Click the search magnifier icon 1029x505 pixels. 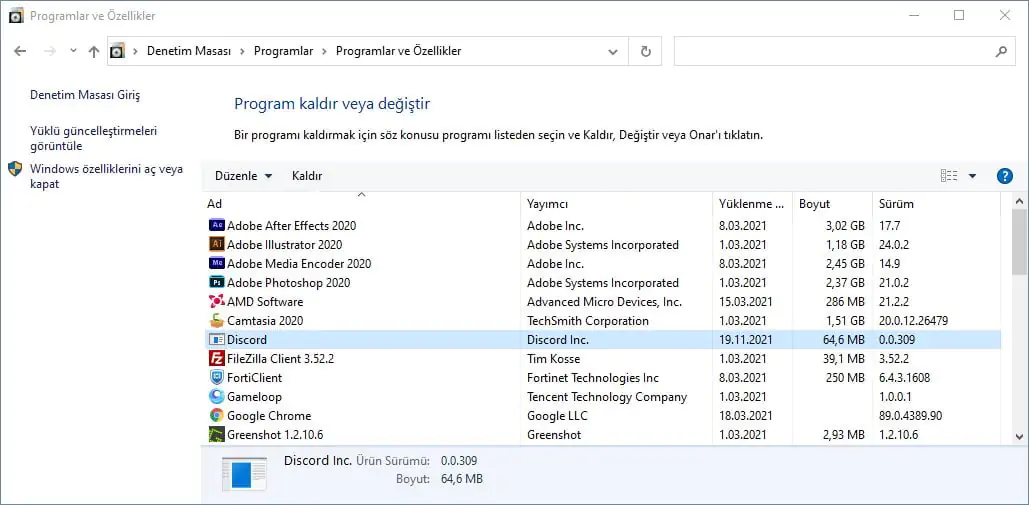tap(1001, 51)
